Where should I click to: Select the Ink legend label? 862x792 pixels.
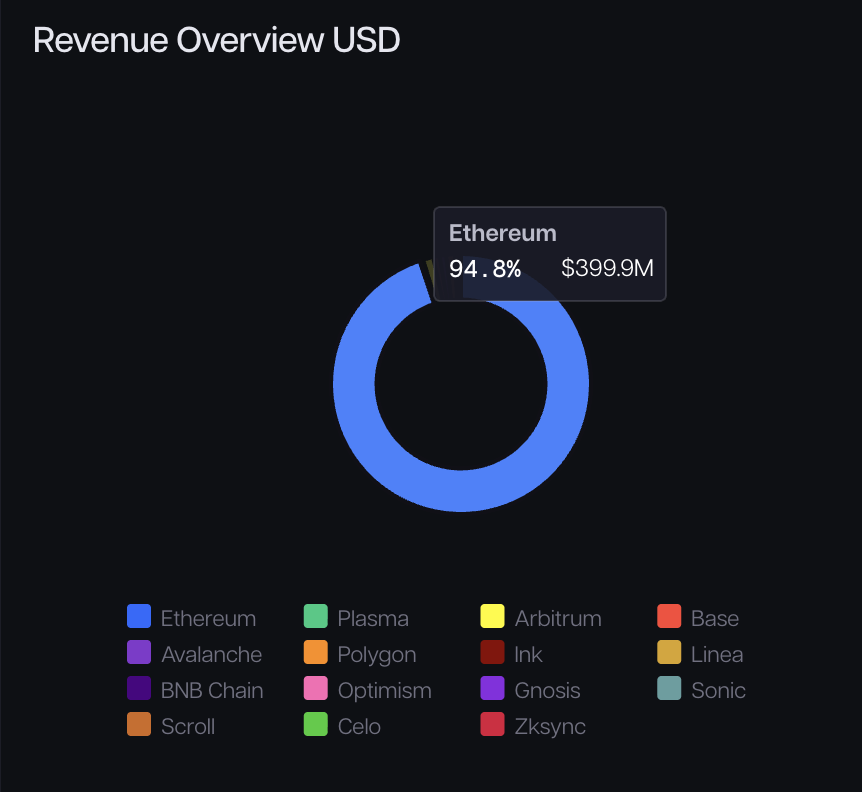[528, 655]
